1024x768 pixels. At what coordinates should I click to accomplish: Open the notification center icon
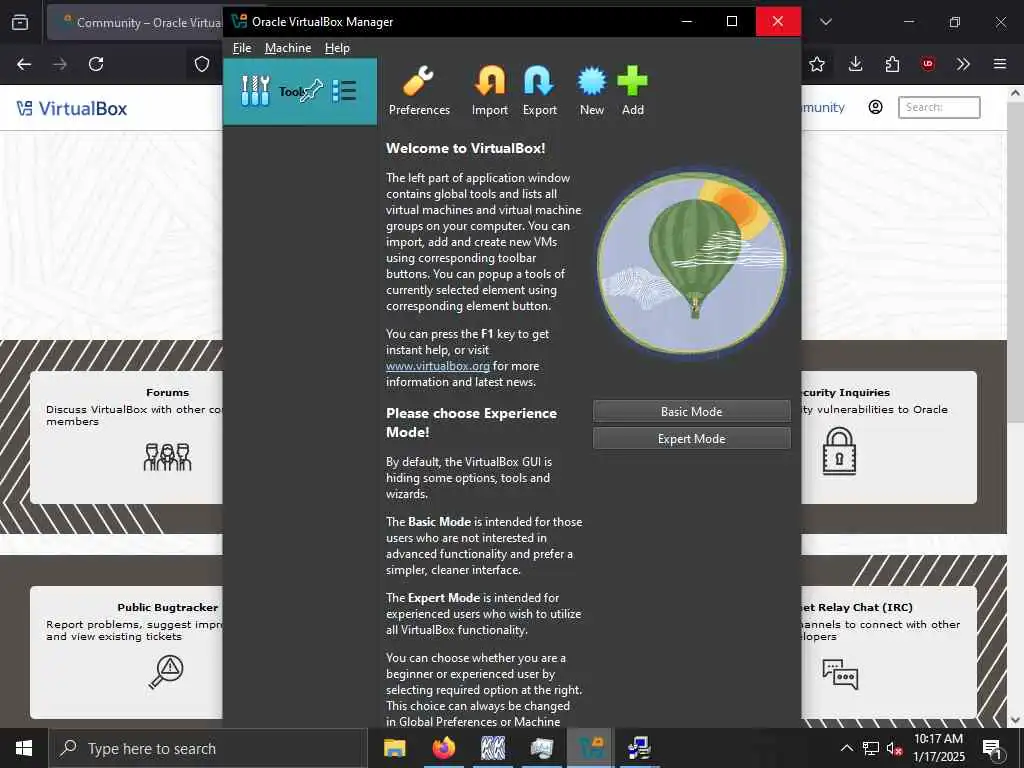pos(992,748)
